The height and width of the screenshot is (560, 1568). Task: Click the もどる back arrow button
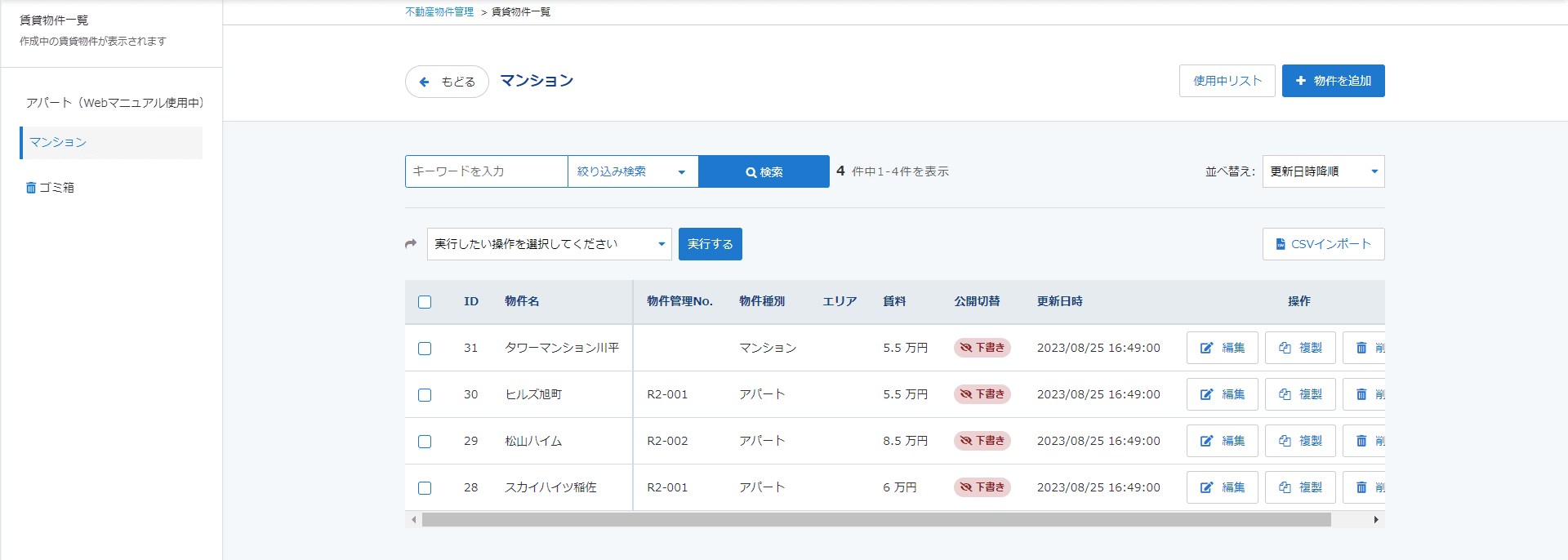pos(447,82)
